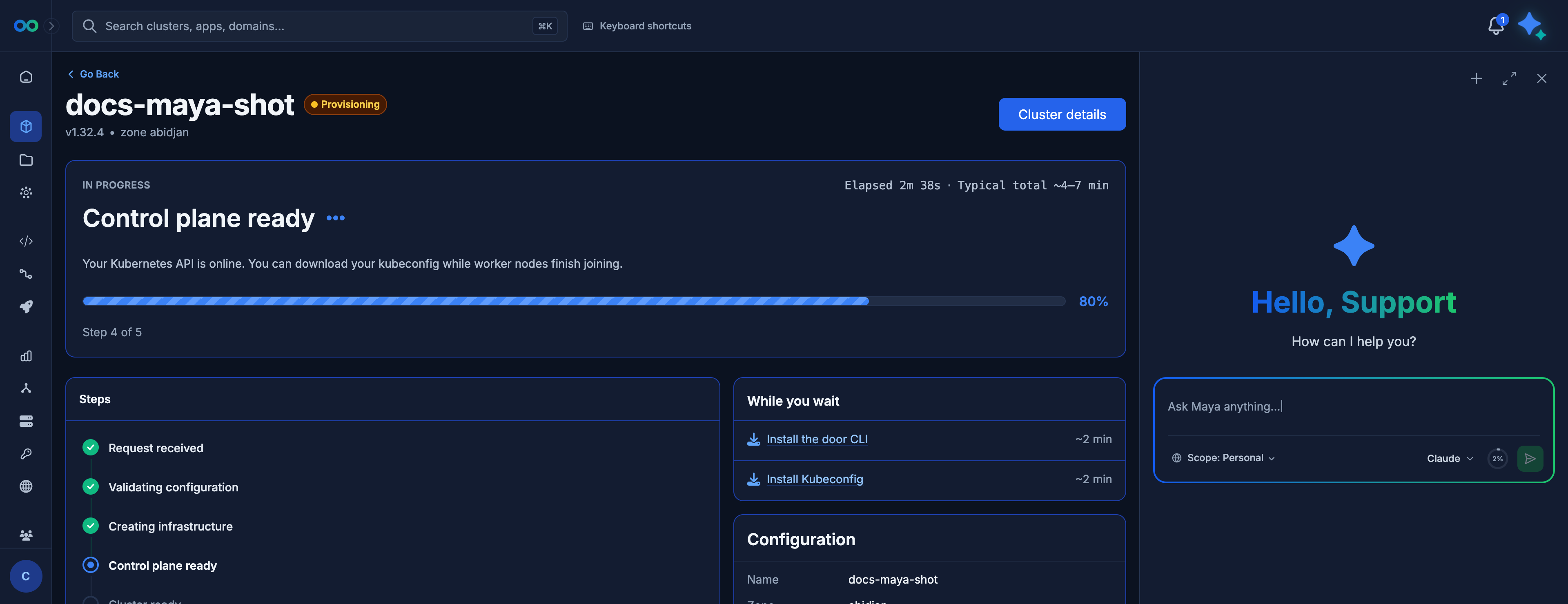Open the pipeline route icon in sidebar
This screenshot has height=604, width=1568.
click(x=26, y=274)
